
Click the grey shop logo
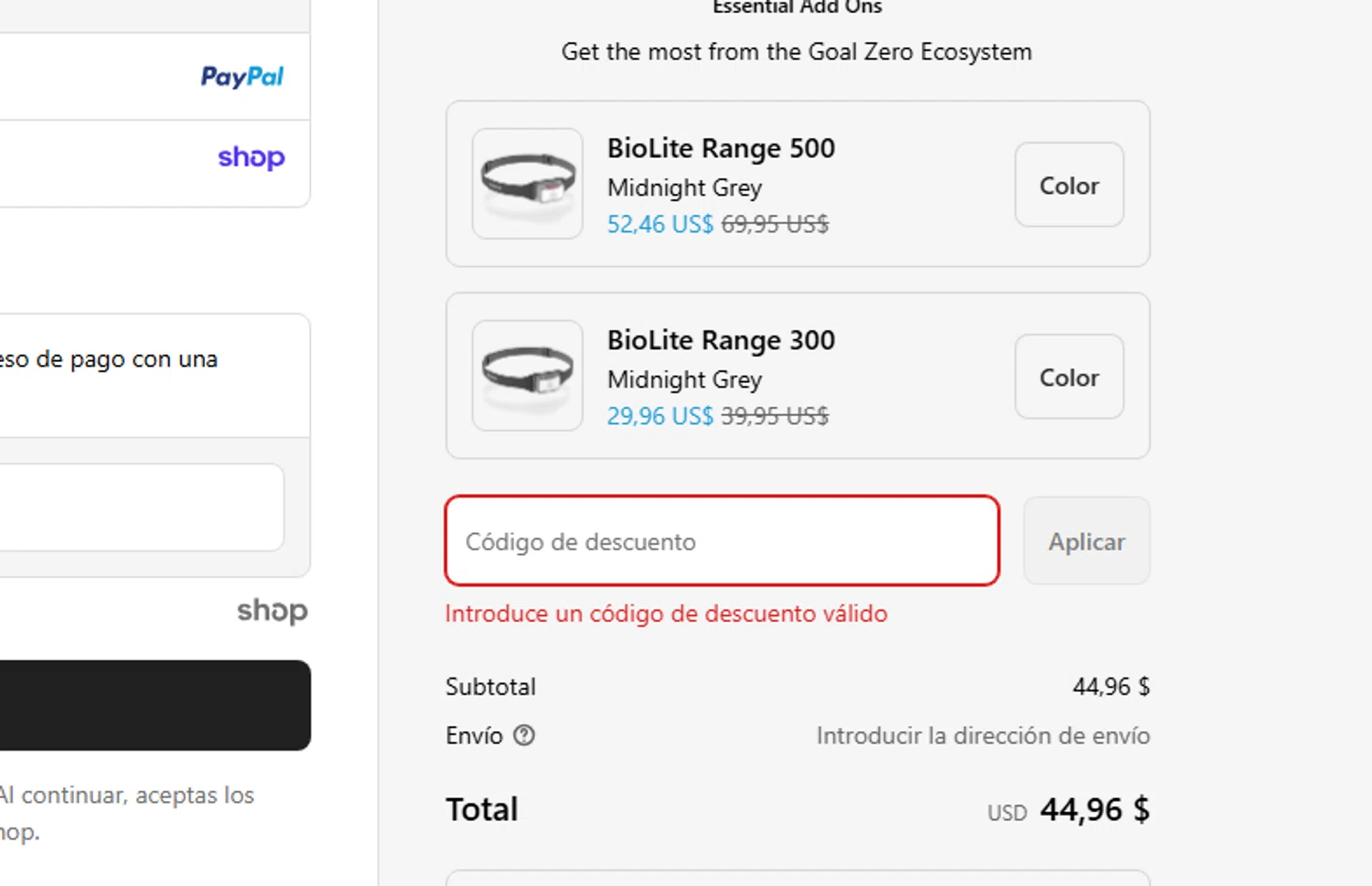pos(272,611)
